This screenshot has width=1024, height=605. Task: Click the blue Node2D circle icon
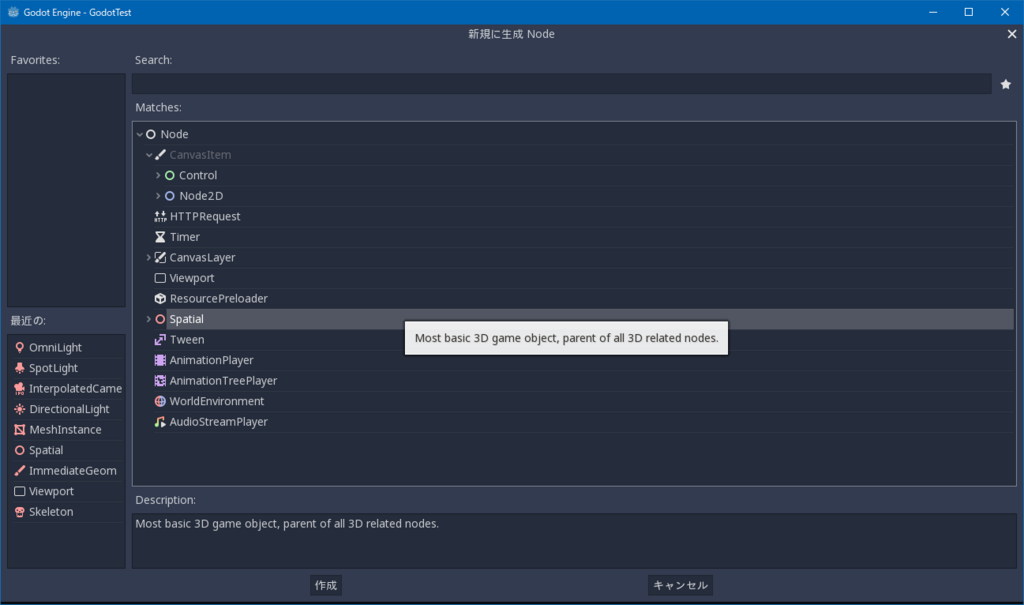pos(170,196)
